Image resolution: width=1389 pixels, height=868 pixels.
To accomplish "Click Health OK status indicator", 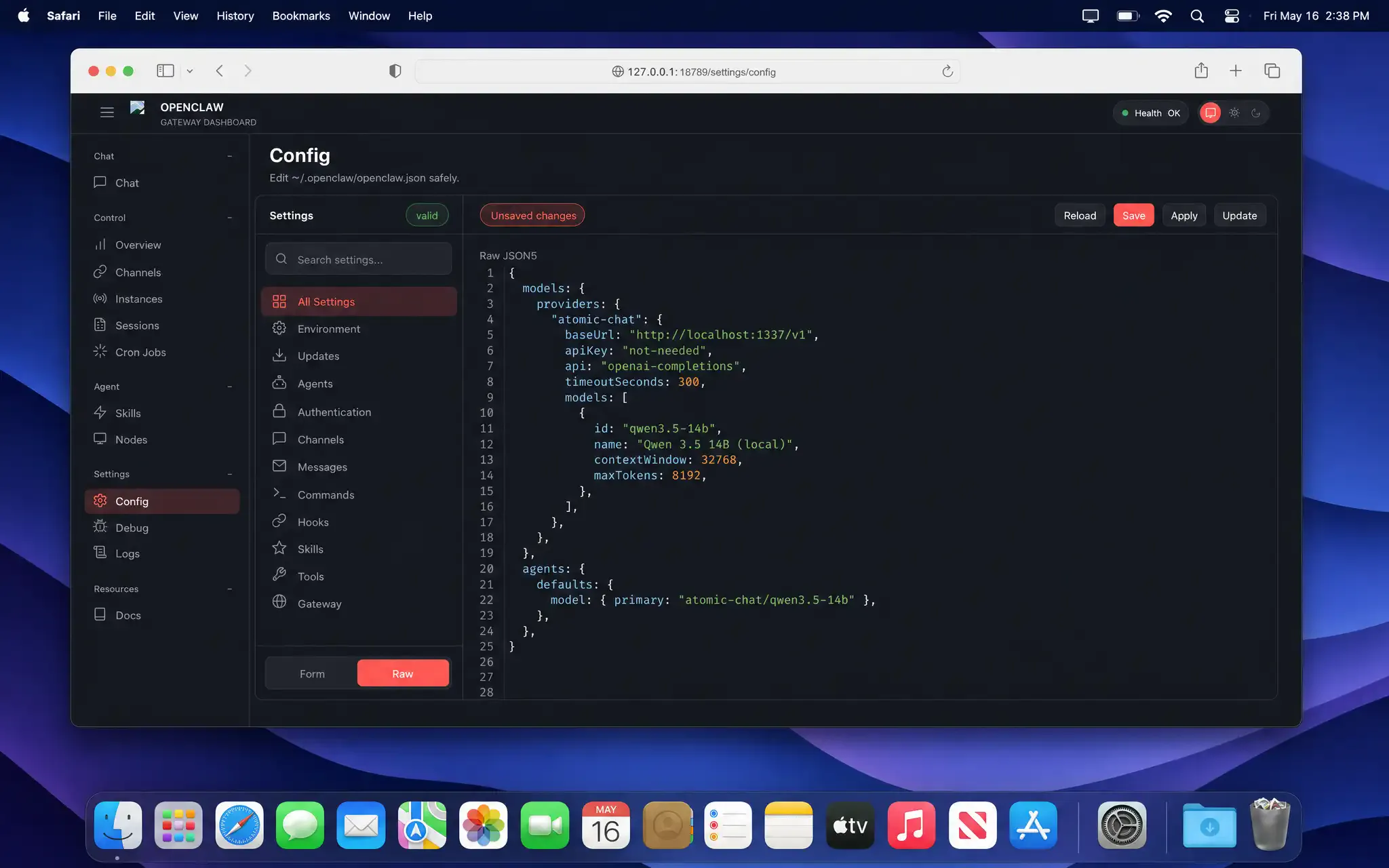I will [x=1151, y=113].
